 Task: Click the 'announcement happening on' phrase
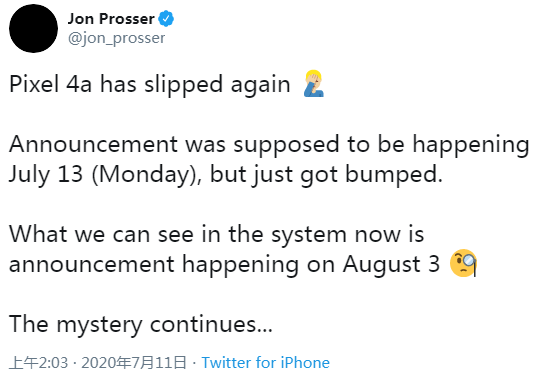(172, 264)
